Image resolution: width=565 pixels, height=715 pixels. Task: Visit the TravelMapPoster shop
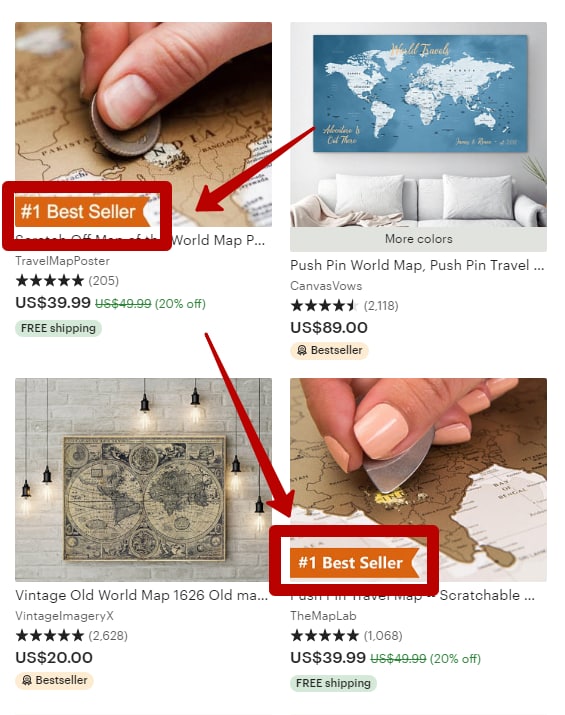point(62,261)
